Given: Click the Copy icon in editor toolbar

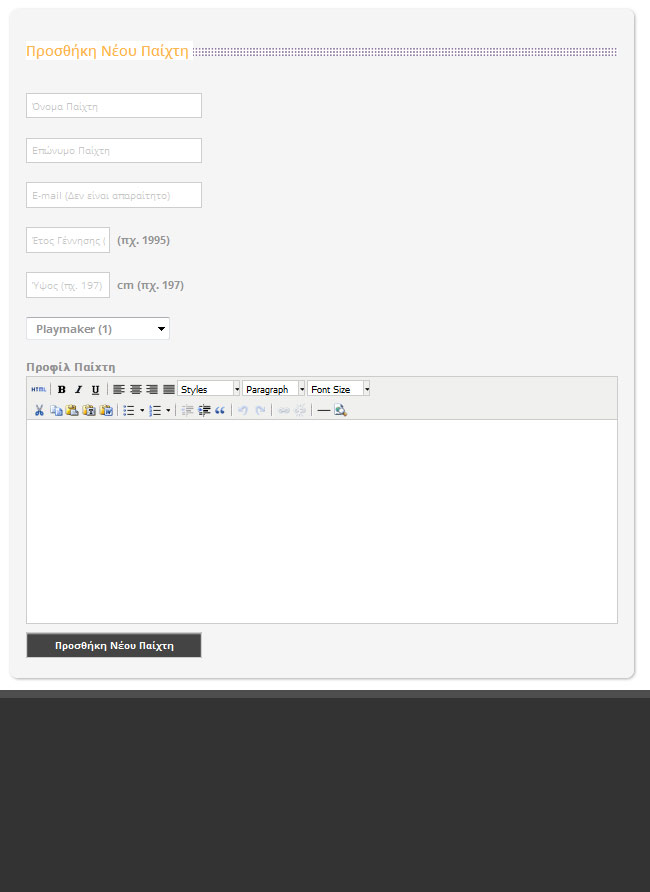Looking at the screenshot, I should (56, 410).
